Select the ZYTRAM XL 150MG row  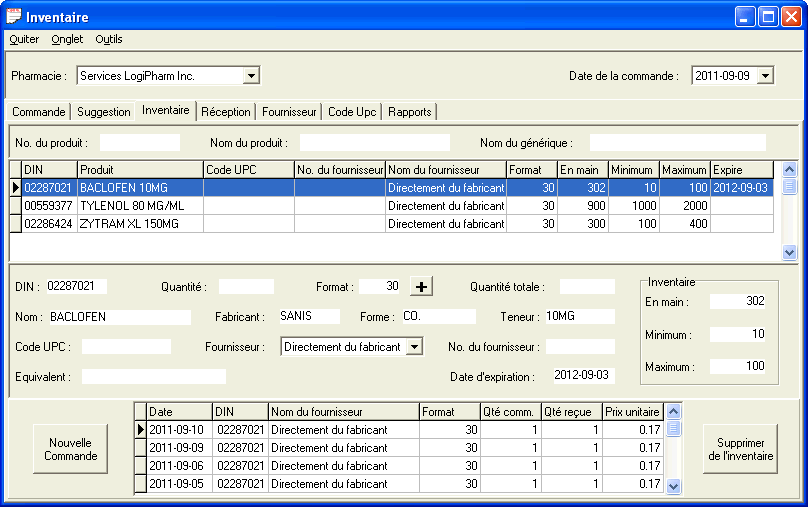[x=139, y=224]
